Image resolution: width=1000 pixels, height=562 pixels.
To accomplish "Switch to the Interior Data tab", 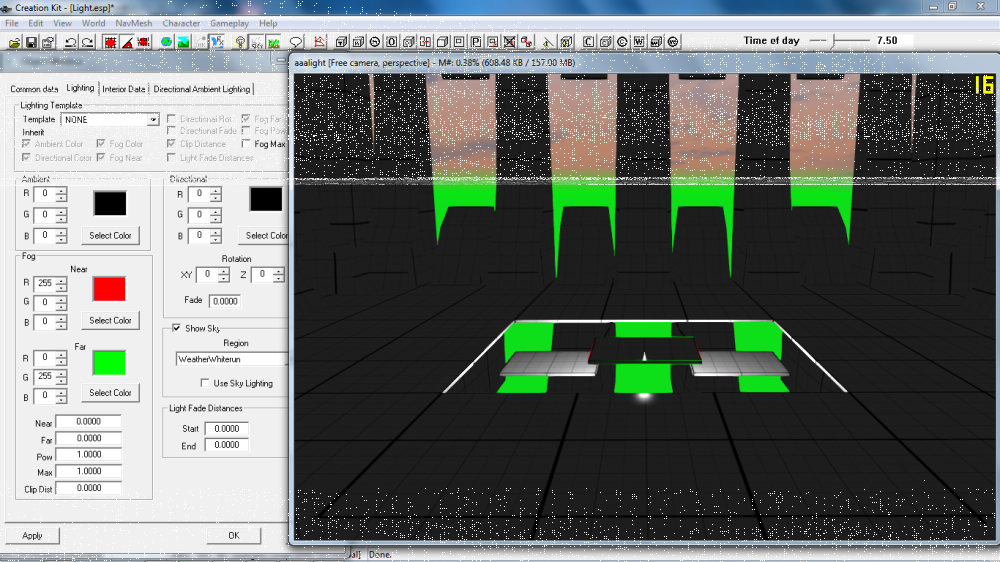I will [124, 89].
